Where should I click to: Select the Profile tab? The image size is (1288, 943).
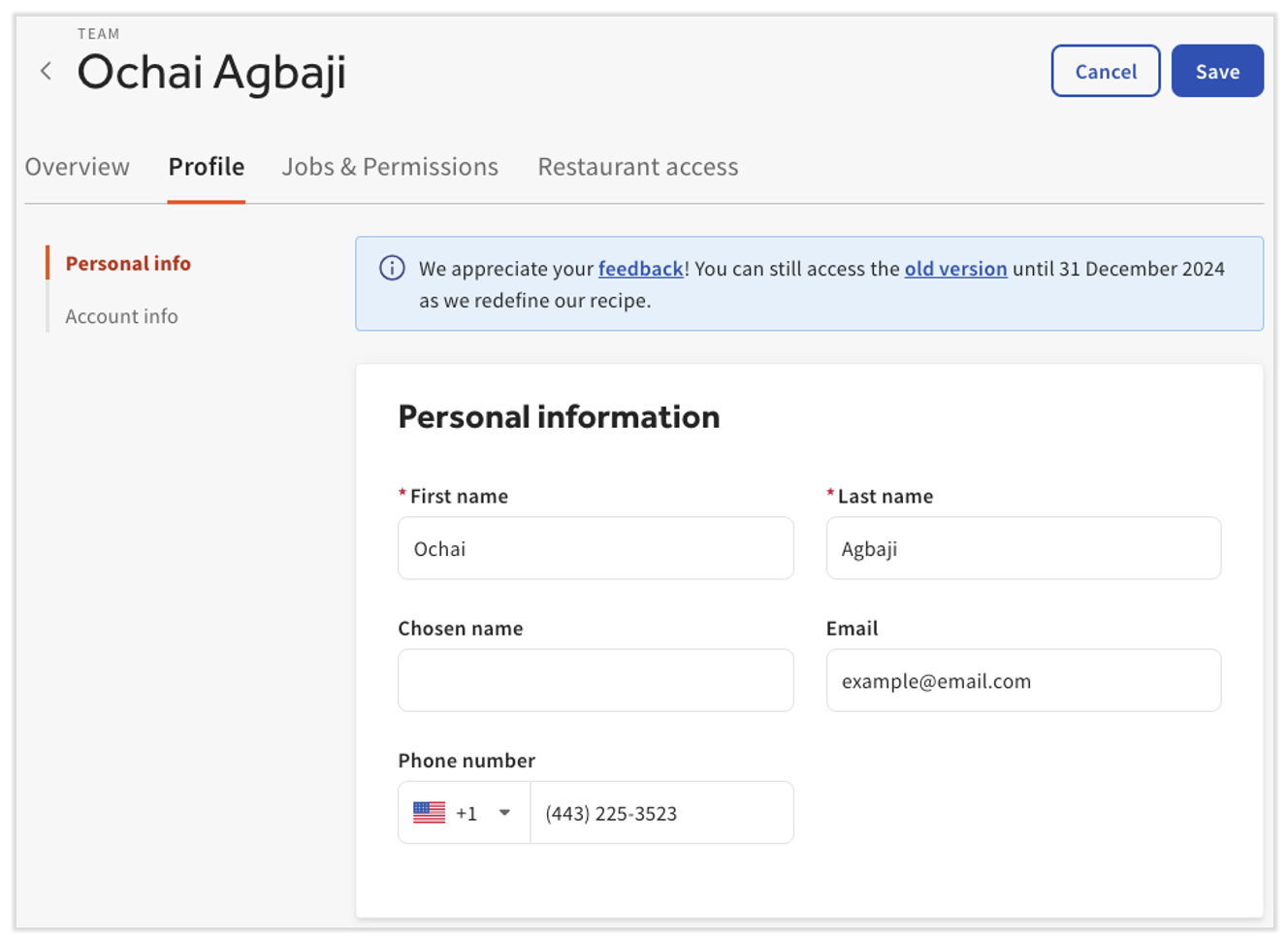(x=206, y=166)
